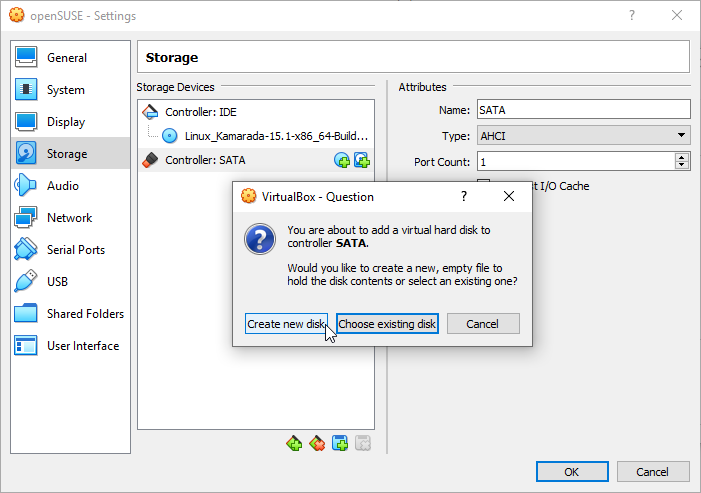Click the add hard disk icon on the SATA controller row

(361, 160)
